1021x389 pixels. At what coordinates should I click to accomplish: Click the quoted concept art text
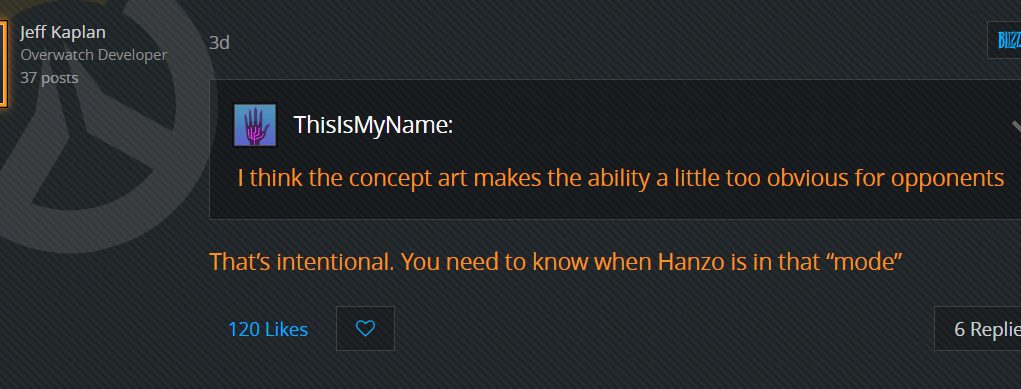coord(621,178)
